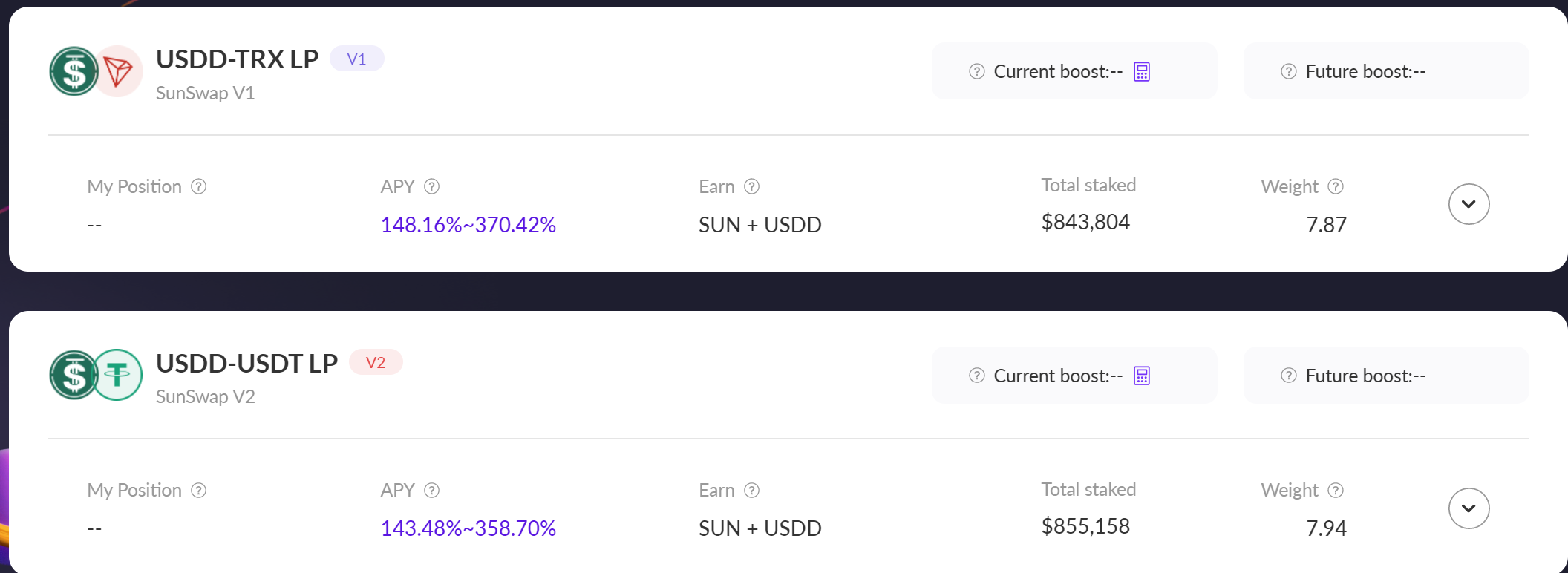Click help icon next to USDD-USDT Current boost
Screen dimensions: 1568x573
pos(977,376)
